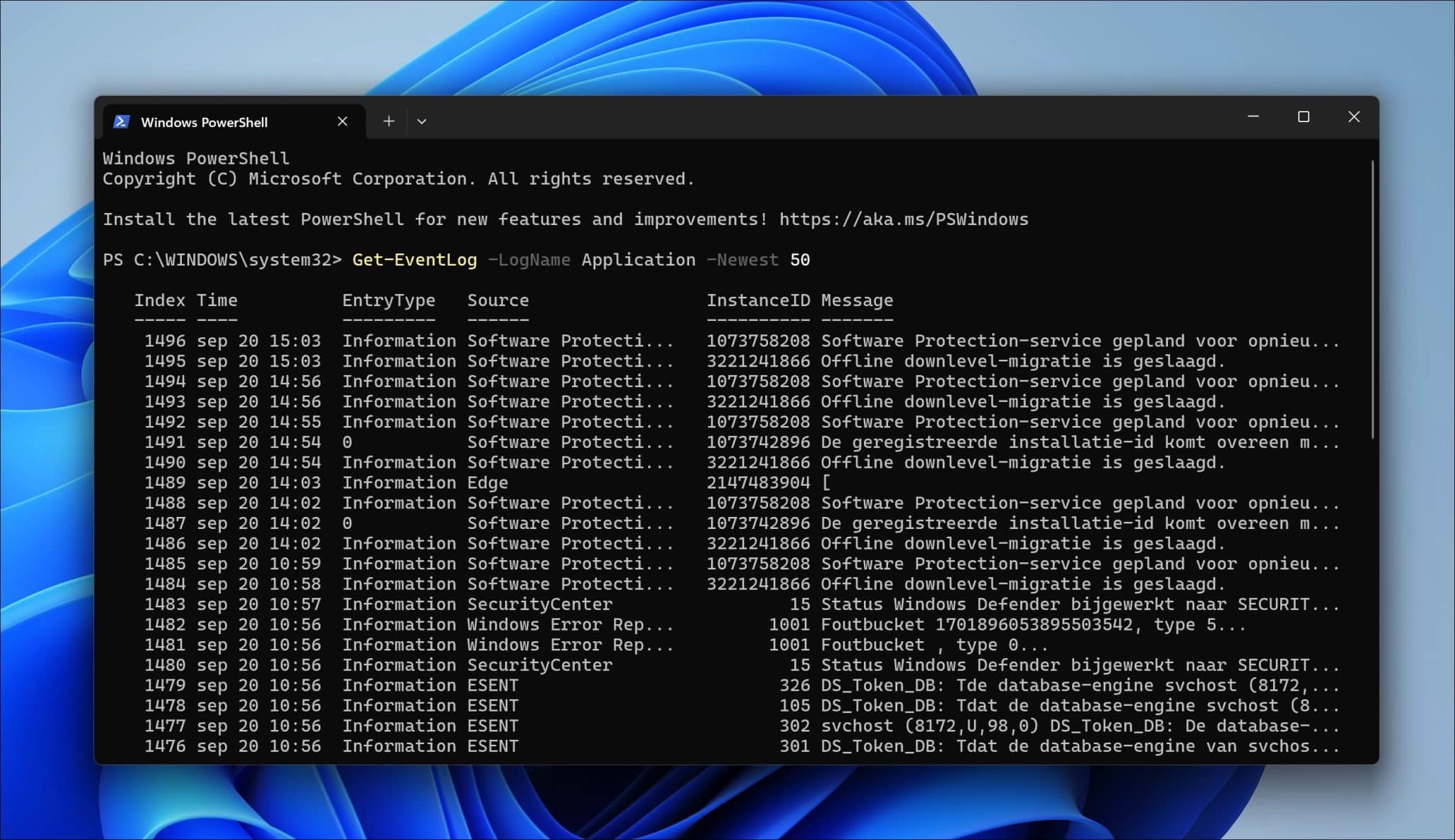The height and width of the screenshot is (840, 1455).
Task: Click the number 50 in the command
Action: coord(800,260)
